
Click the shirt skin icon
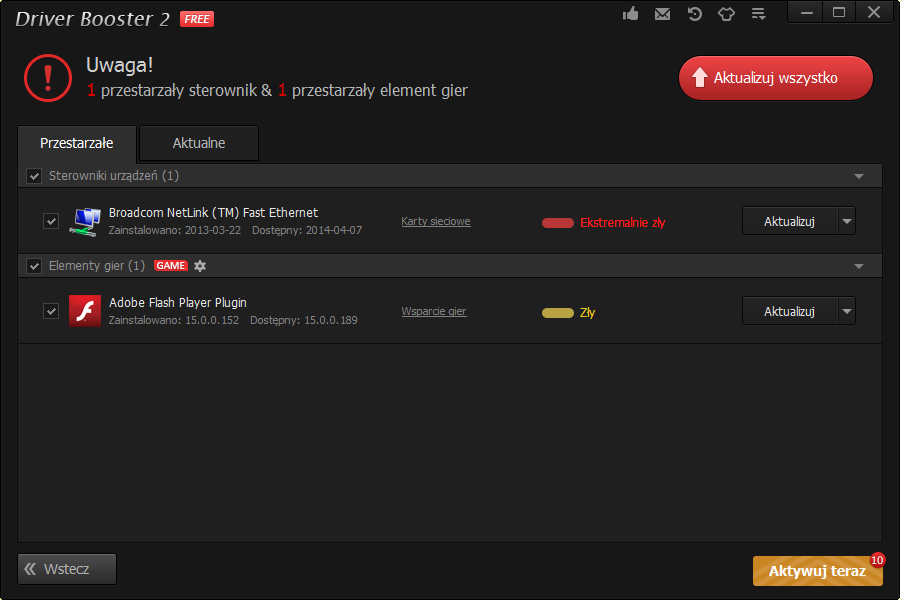[727, 14]
